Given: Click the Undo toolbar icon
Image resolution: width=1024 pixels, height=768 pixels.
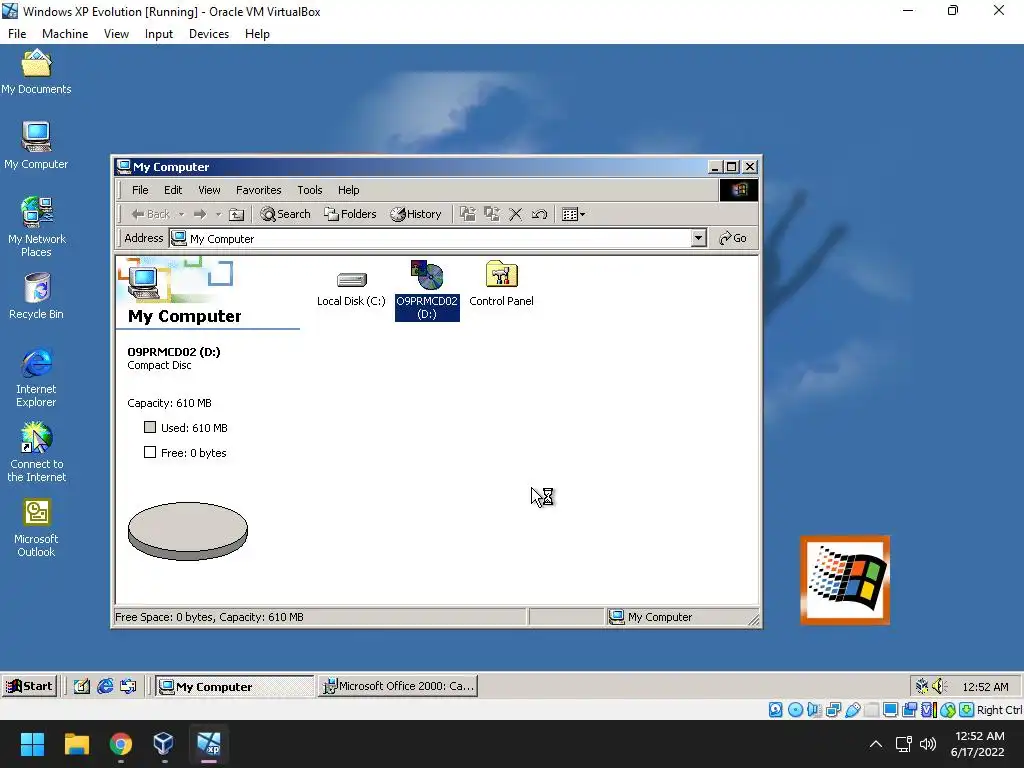Looking at the screenshot, I should click(x=539, y=214).
